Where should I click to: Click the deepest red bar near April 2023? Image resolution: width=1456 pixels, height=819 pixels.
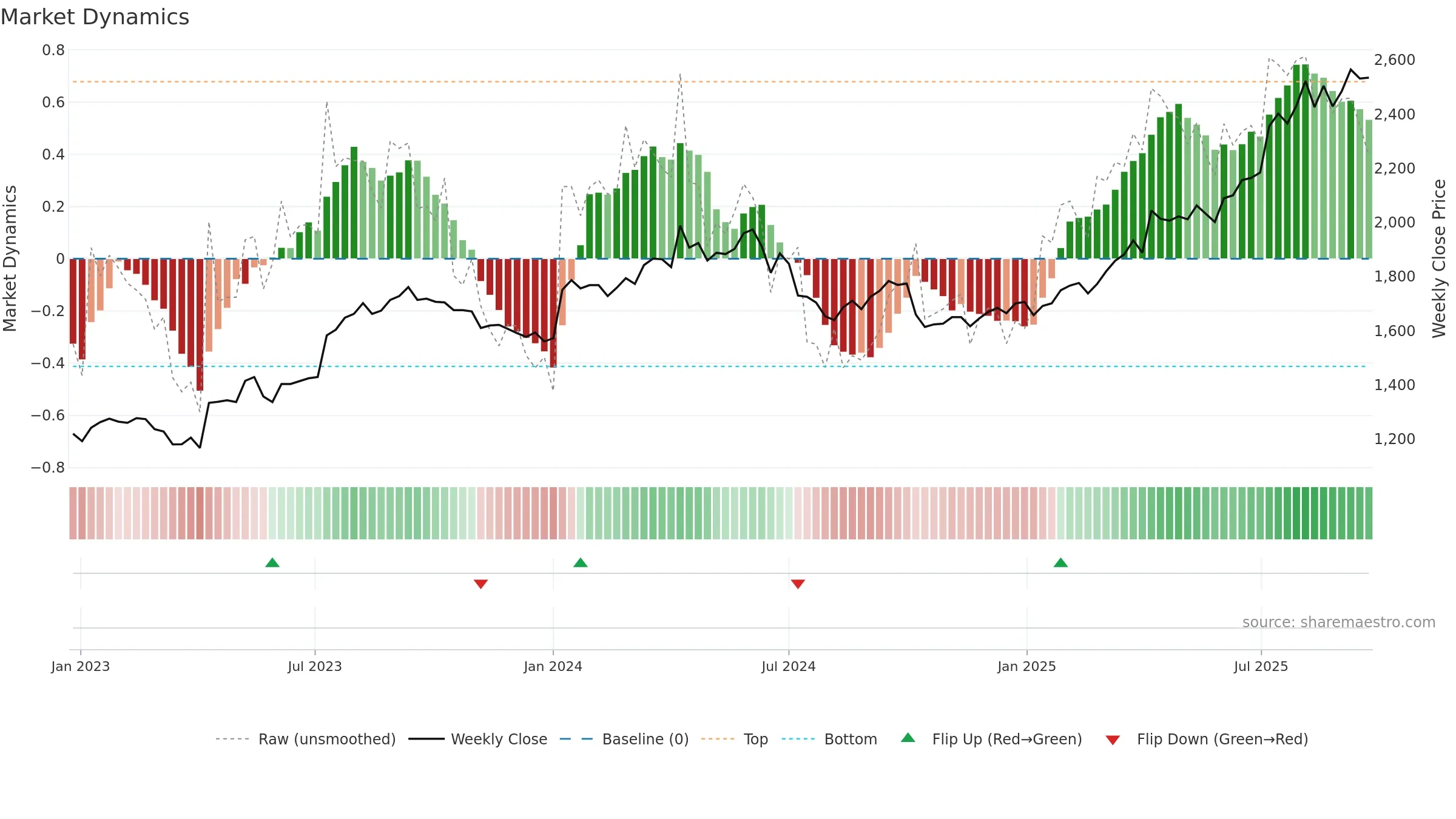click(200, 325)
